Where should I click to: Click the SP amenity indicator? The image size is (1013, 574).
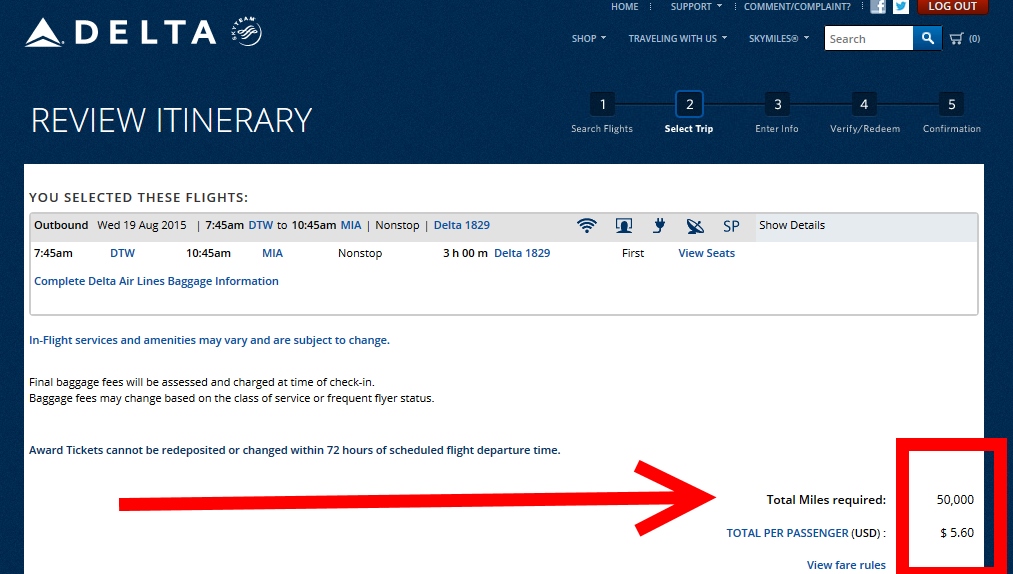731,226
